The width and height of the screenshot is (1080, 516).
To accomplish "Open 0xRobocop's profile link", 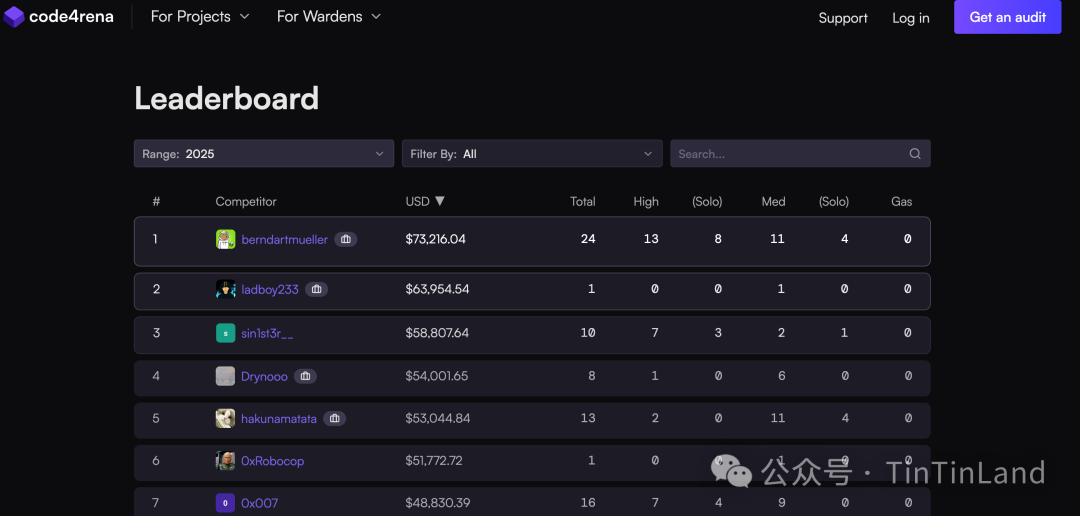I will click(273, 461).
